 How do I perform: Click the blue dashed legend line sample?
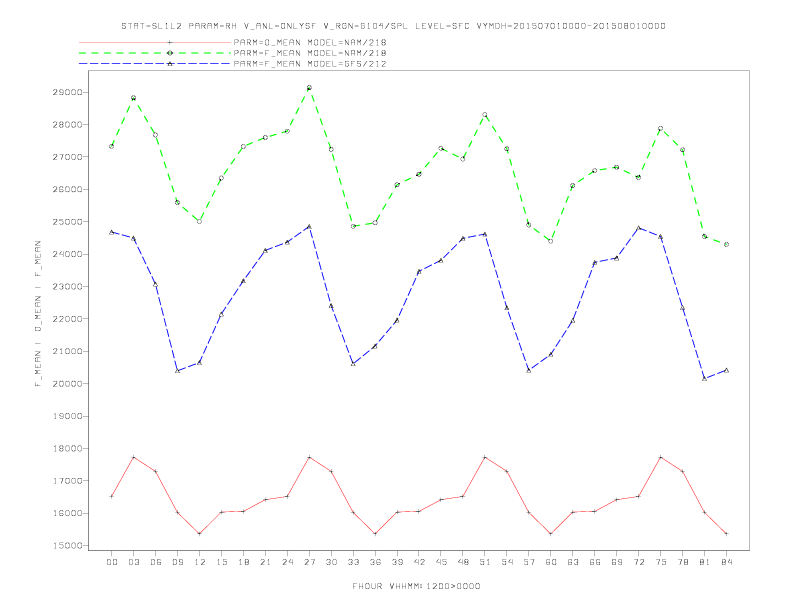(155, 64)
